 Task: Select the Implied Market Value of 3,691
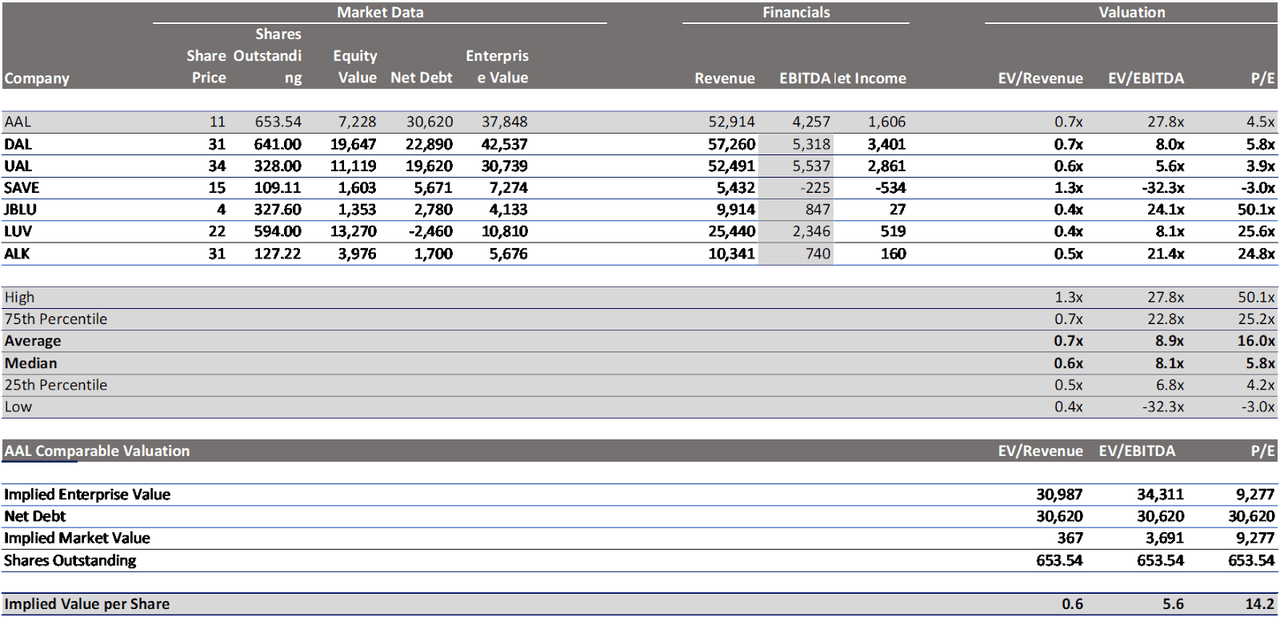point(1163,538)
